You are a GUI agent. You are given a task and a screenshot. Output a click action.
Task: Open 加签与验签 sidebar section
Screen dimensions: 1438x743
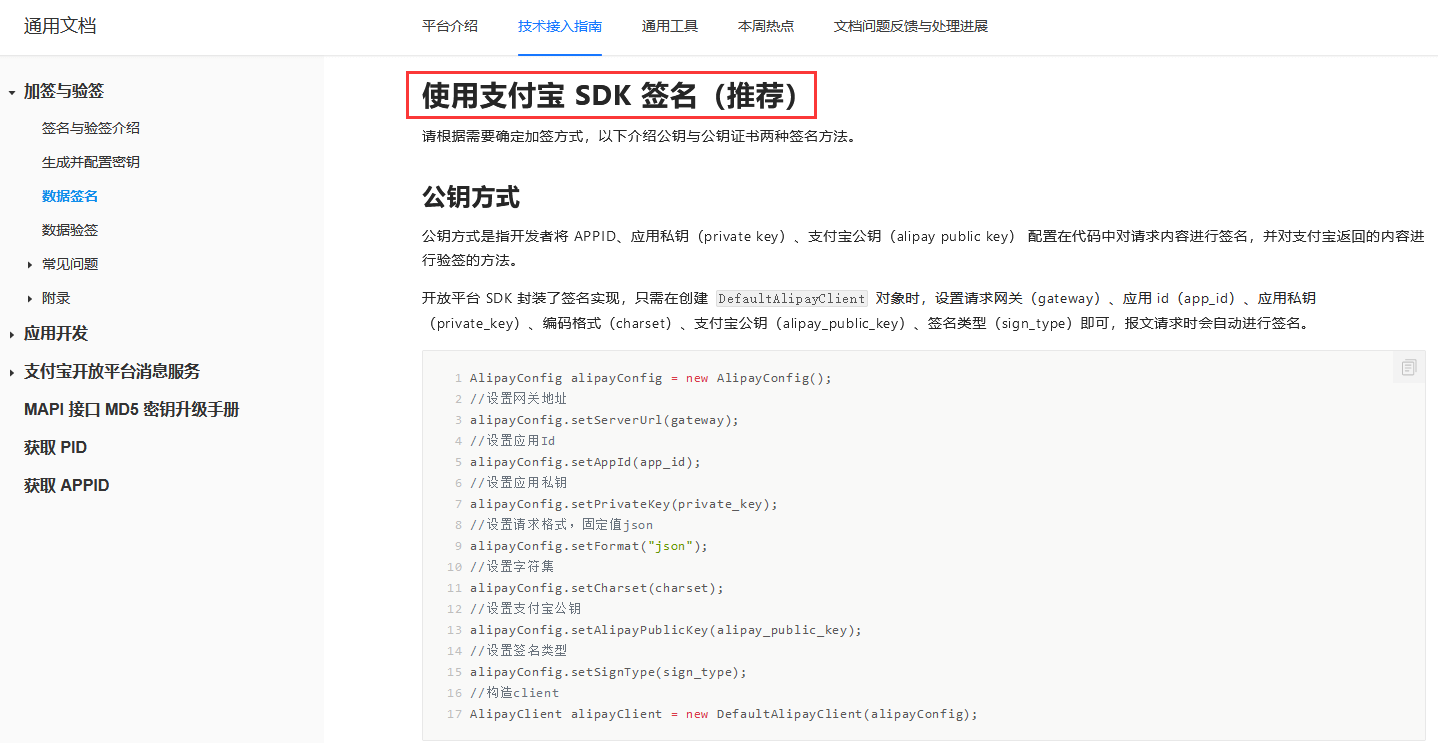pos(64,91)
